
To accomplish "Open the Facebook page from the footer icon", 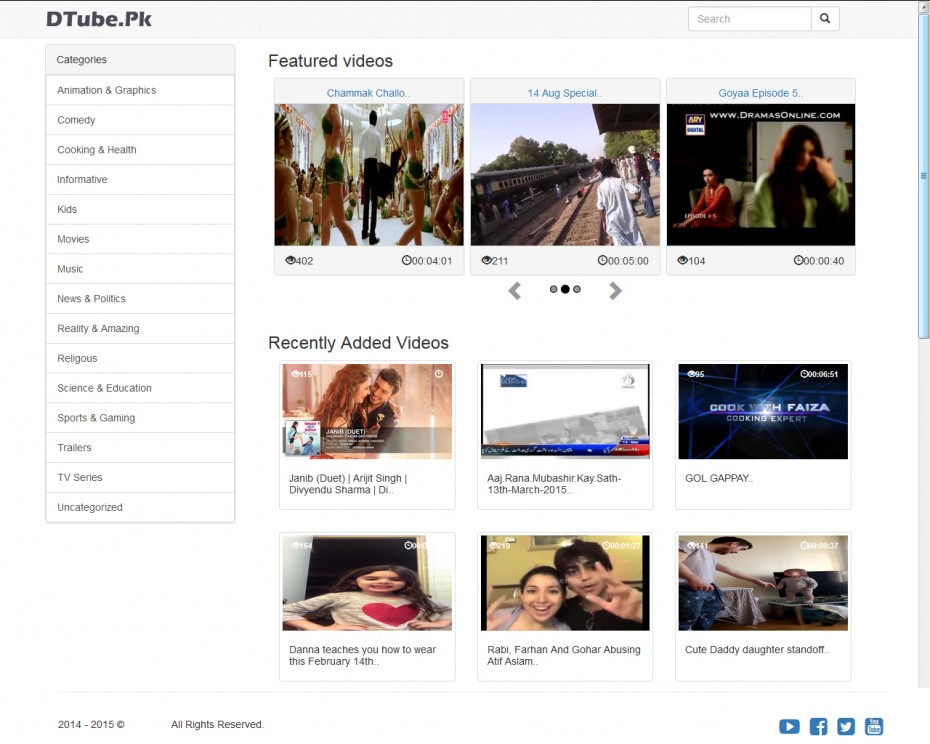I will [x=817, y=726].
